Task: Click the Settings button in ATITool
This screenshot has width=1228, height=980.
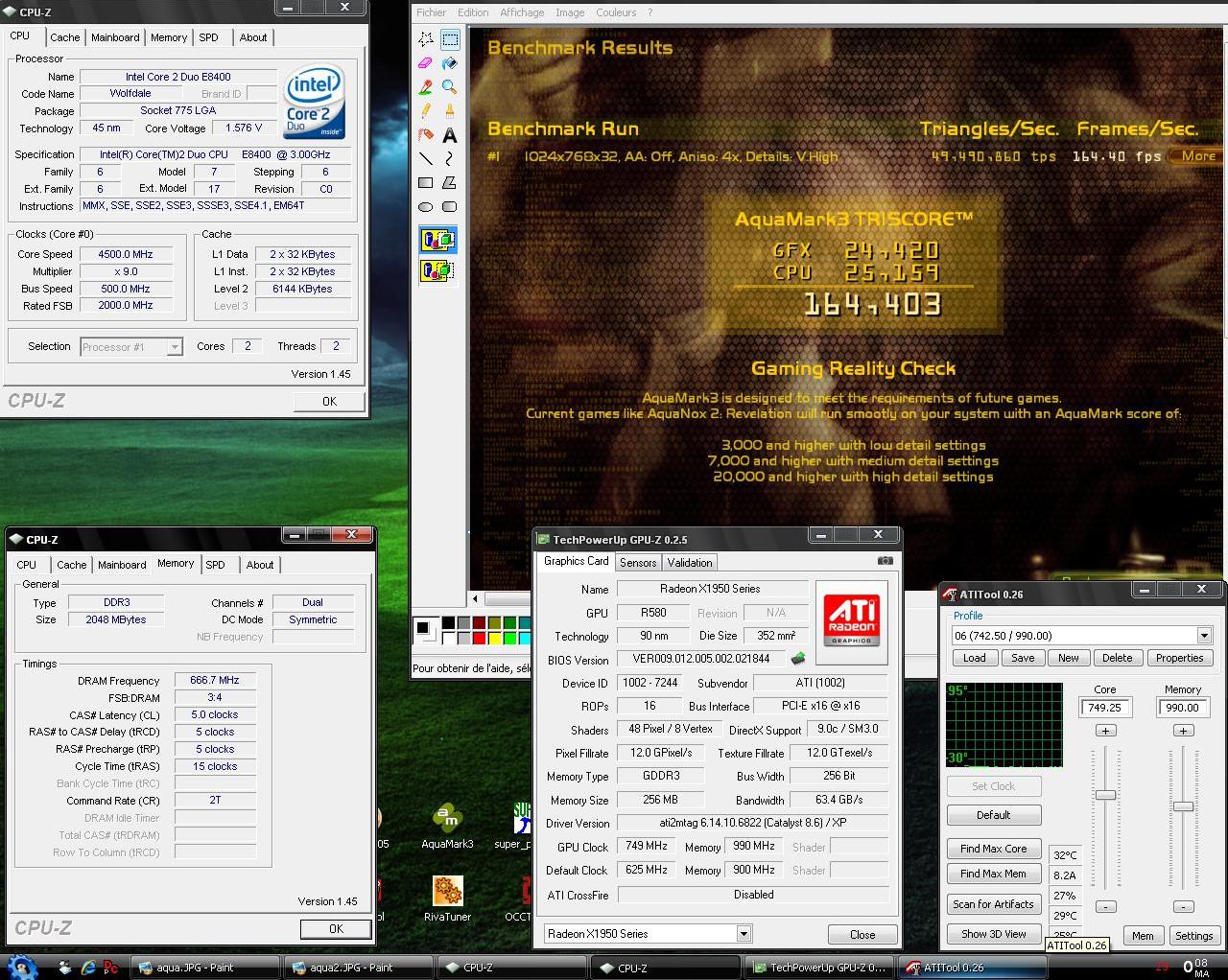Action: click(1193, 936)
